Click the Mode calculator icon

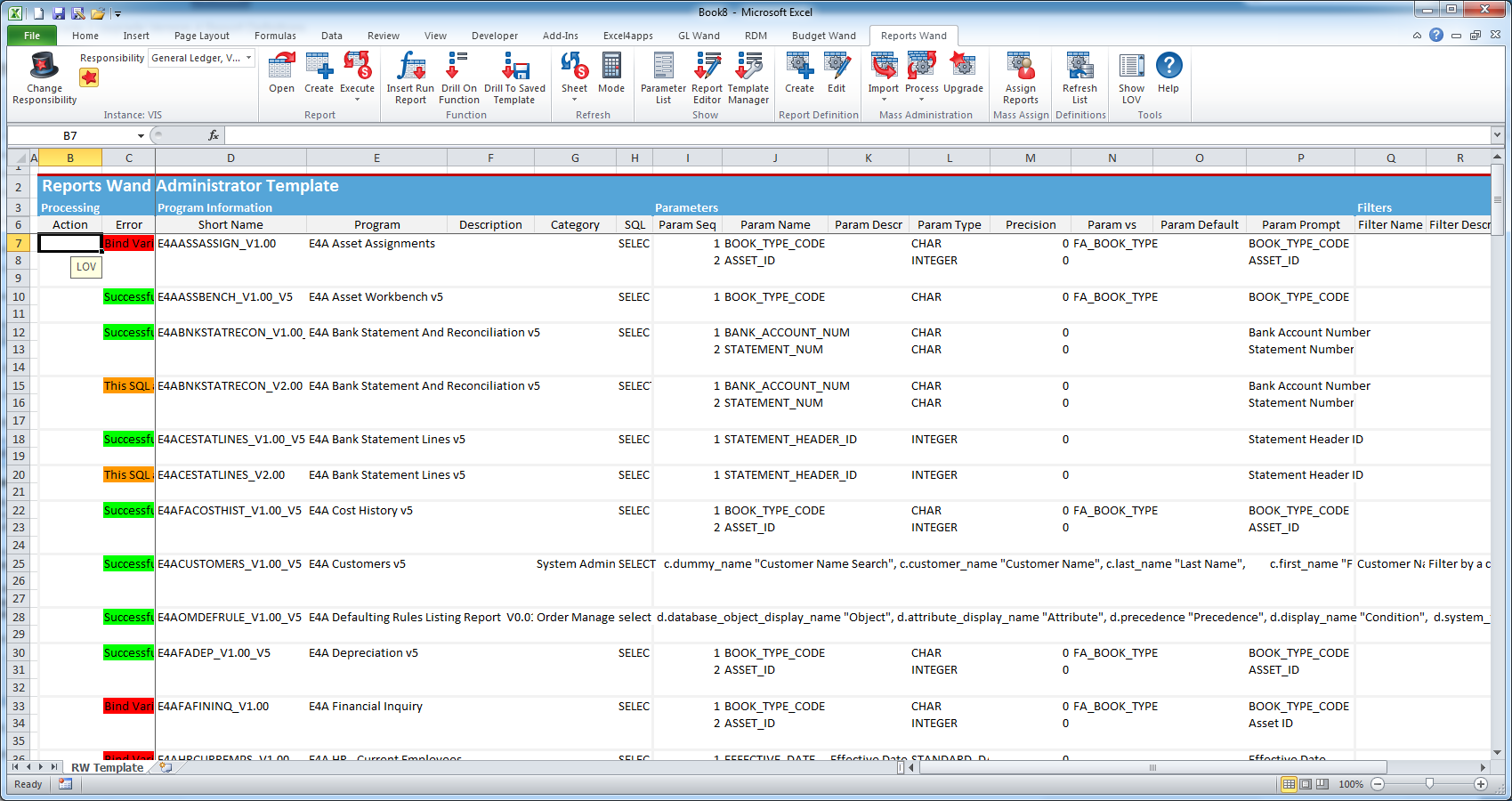click(611, 65)
